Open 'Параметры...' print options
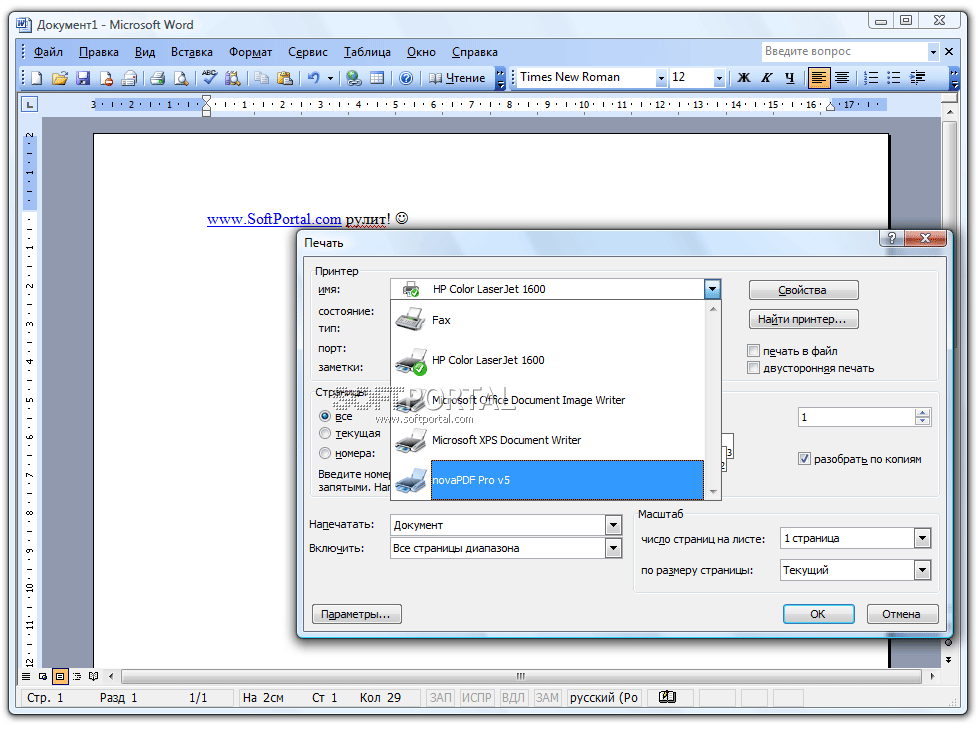This screenshot has height=729, width=979. (357, 614)
